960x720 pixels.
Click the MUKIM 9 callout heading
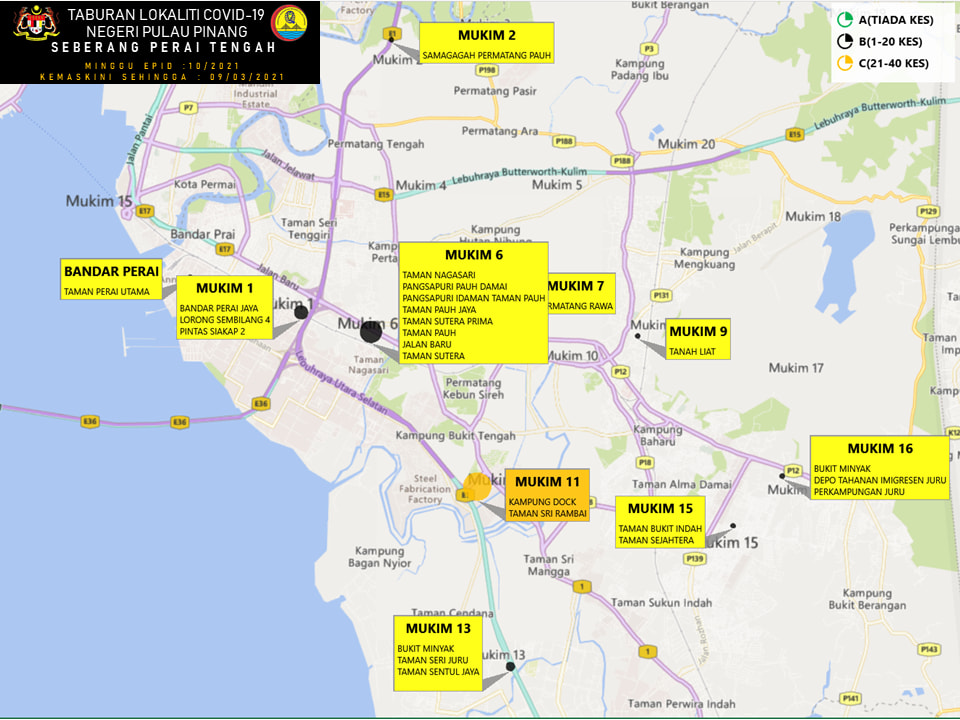(698, 332)
